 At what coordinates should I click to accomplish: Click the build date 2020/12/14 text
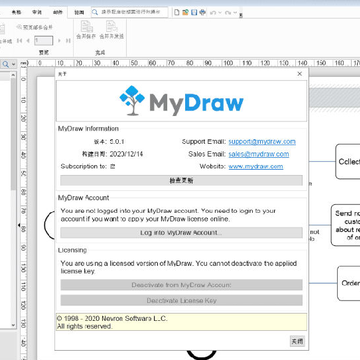click(126, 154)
